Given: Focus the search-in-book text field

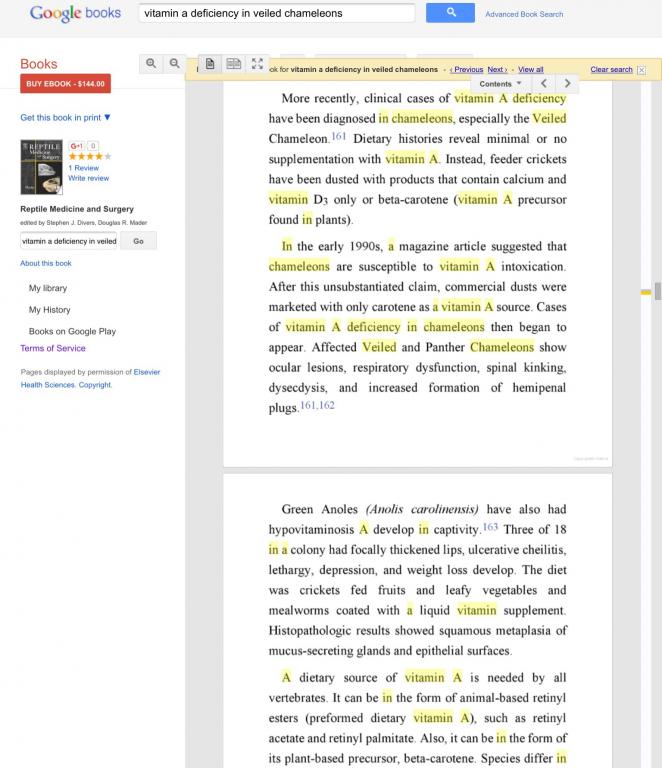Looking at the screenshot, I should pyautogui.click(x=69, y=241).
